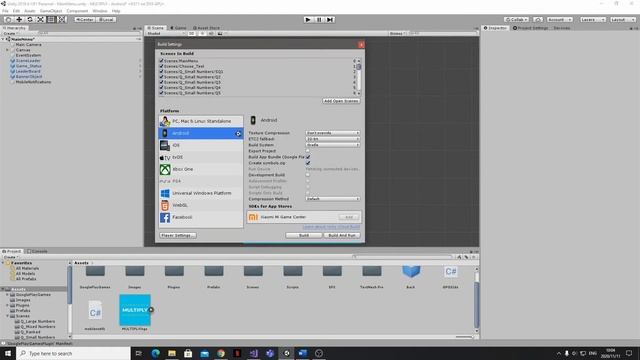Open the Shaded draw mode dropdown
The image size is (640, 360).
coord(165,33)
